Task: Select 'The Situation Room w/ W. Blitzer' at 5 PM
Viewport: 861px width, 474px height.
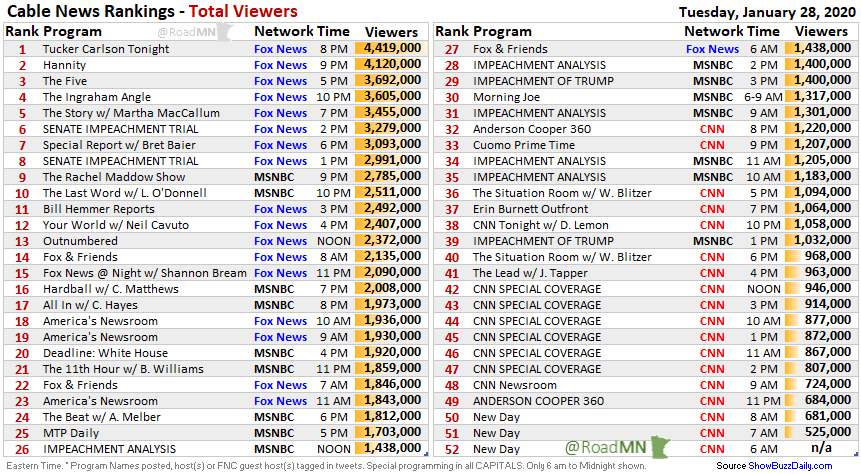Action: tap(562, 193)
